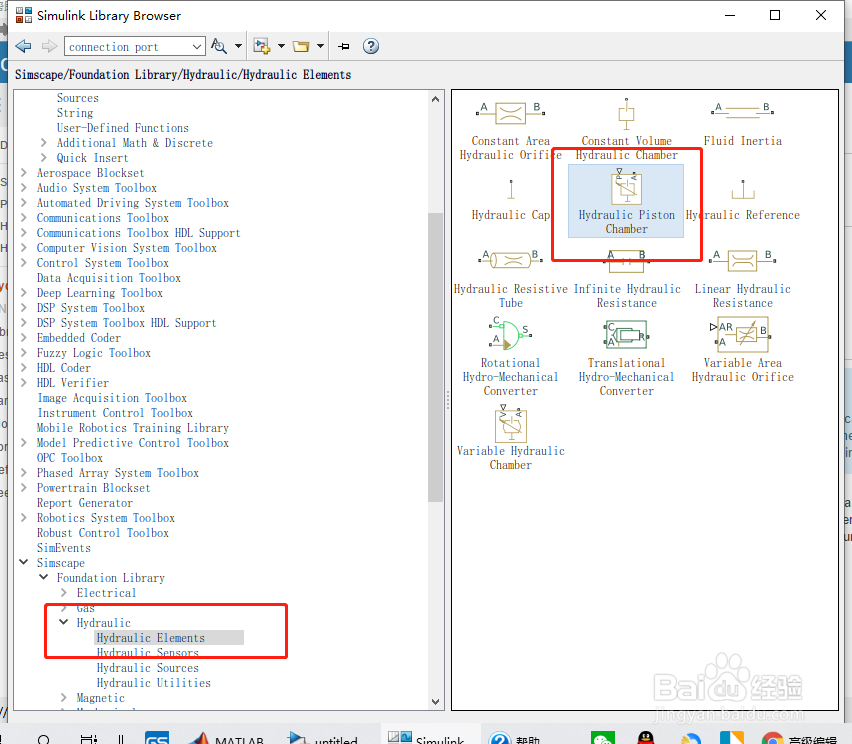Image resolution: width=852 pixels, height=744 pixels.
Task: Click the new model icon in toolbar
Action: (x=262, y=46)
